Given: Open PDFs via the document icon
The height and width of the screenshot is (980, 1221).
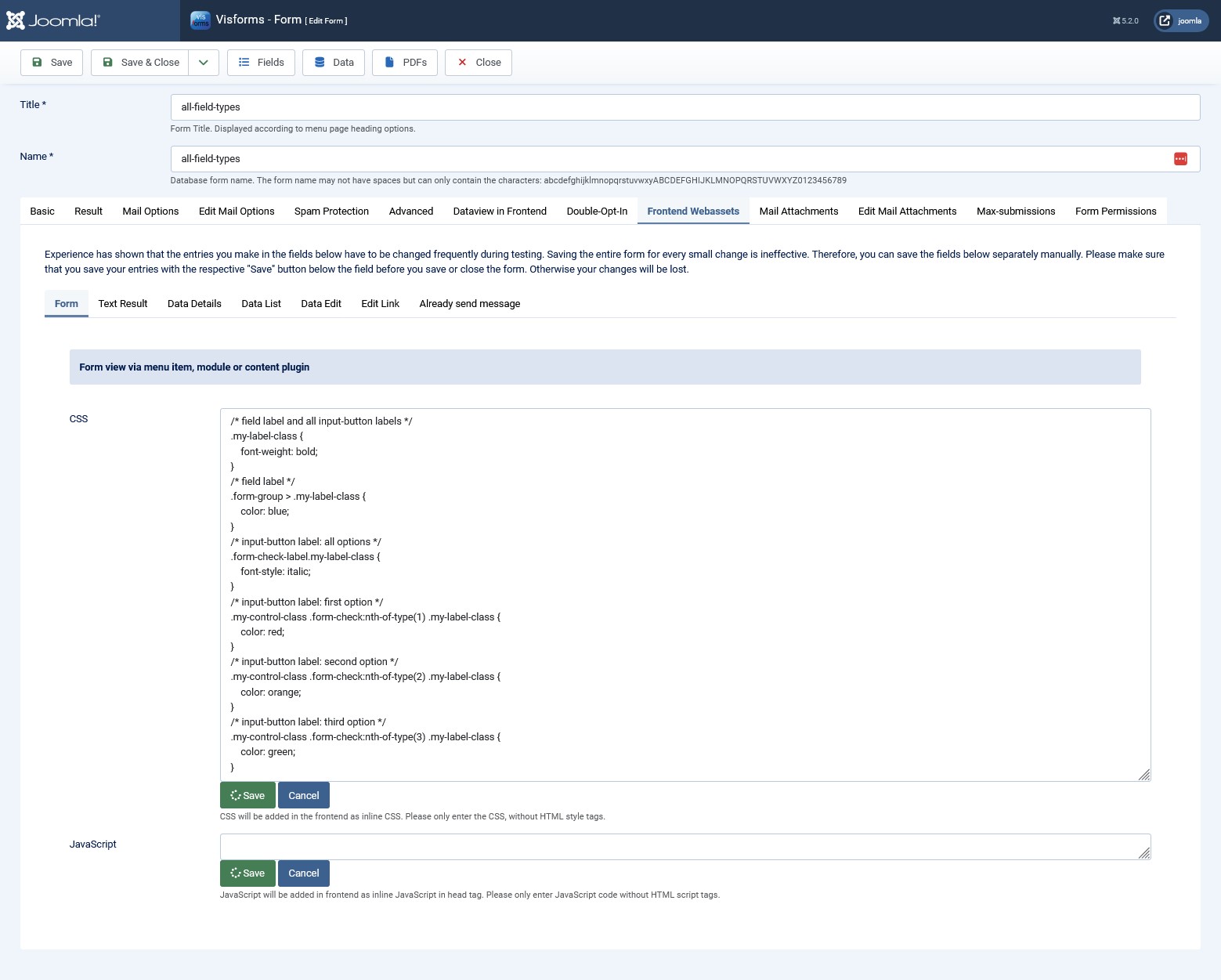Looking at the screenshot, I should 388,62.
